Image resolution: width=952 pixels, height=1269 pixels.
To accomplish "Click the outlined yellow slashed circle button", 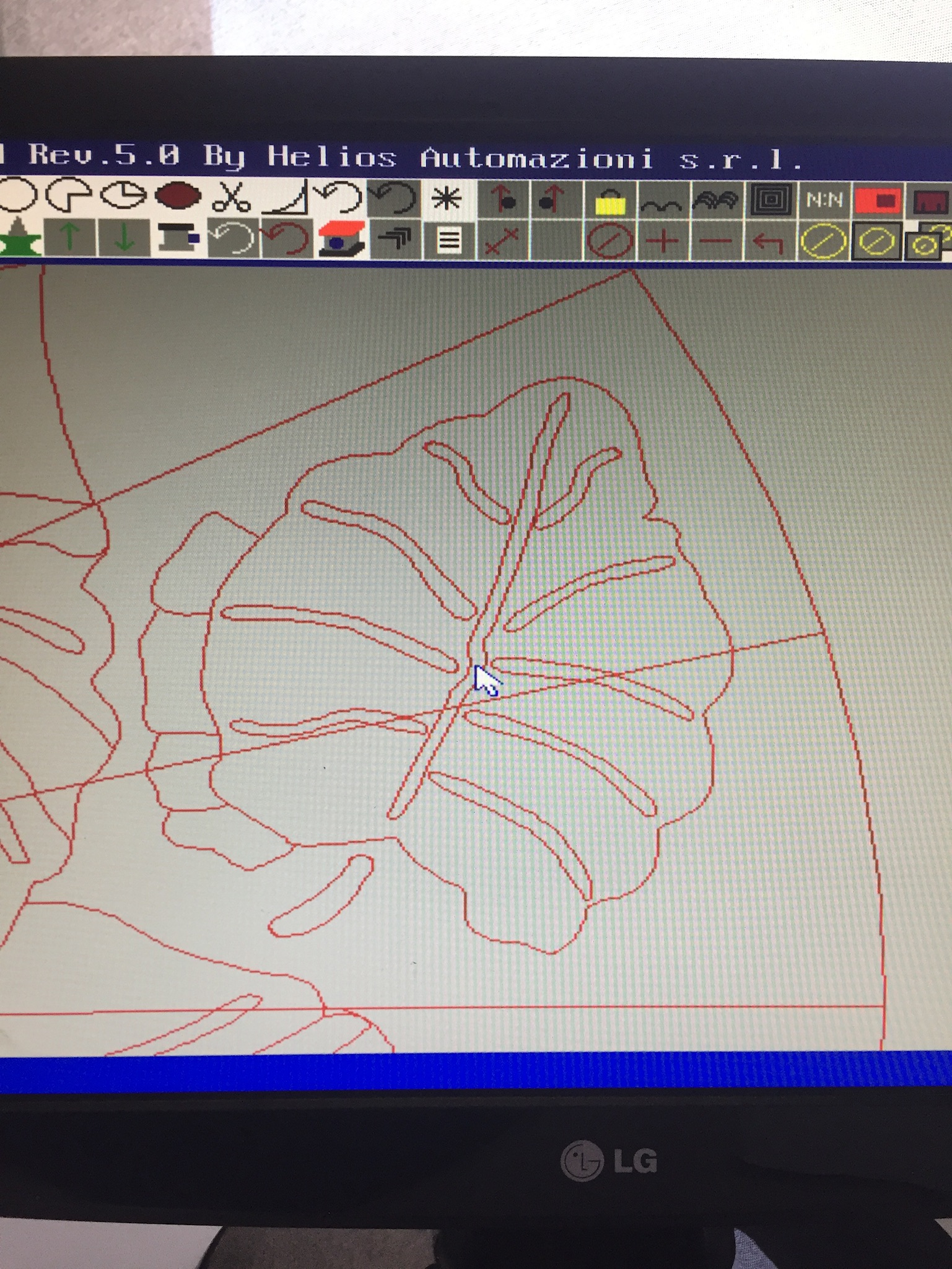I will pos(876,242).
